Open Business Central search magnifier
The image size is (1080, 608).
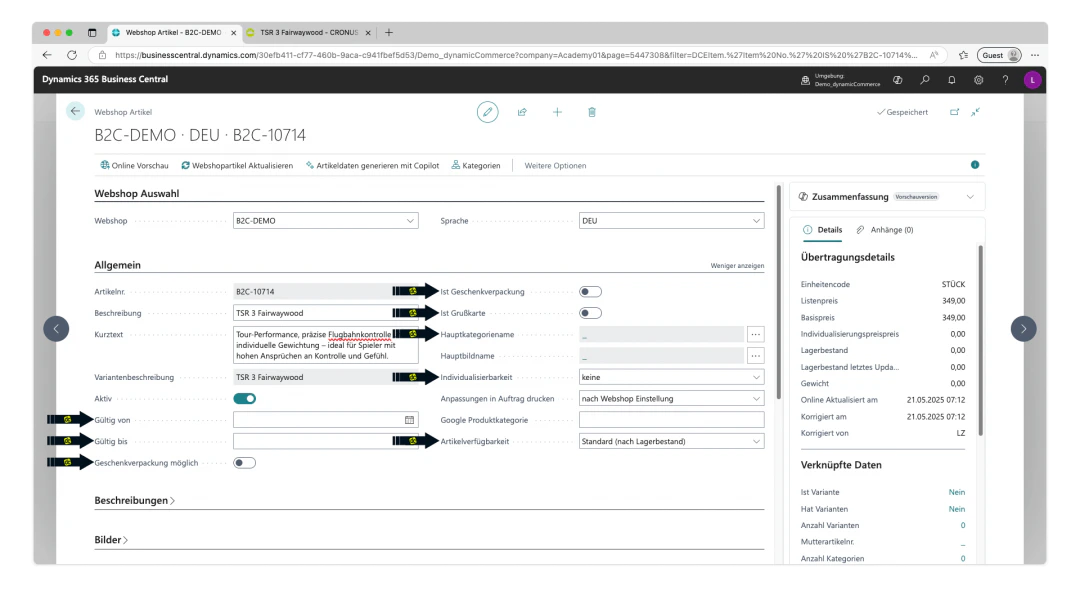[x=925, y=80]
